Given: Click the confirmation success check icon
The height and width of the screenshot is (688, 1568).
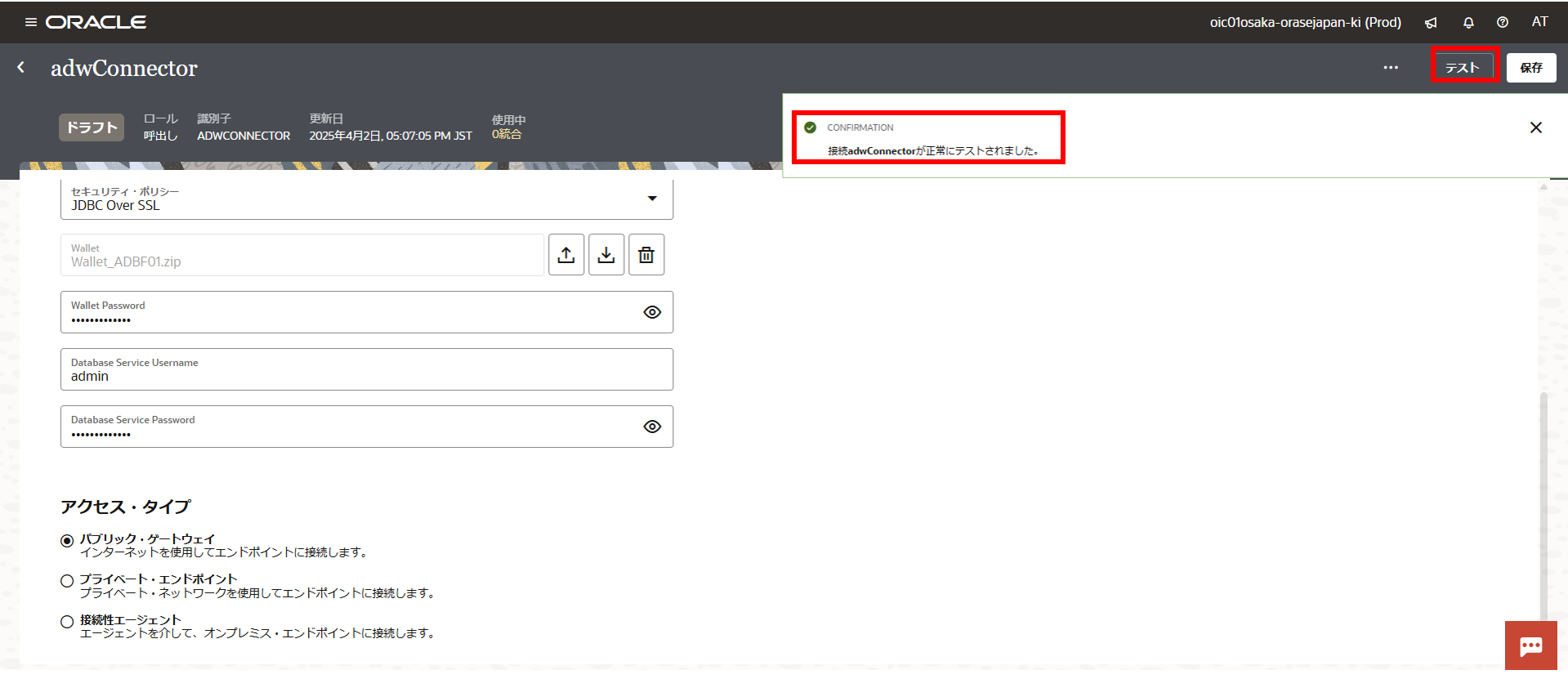Looking at the screenshot, I should point(811,127).
